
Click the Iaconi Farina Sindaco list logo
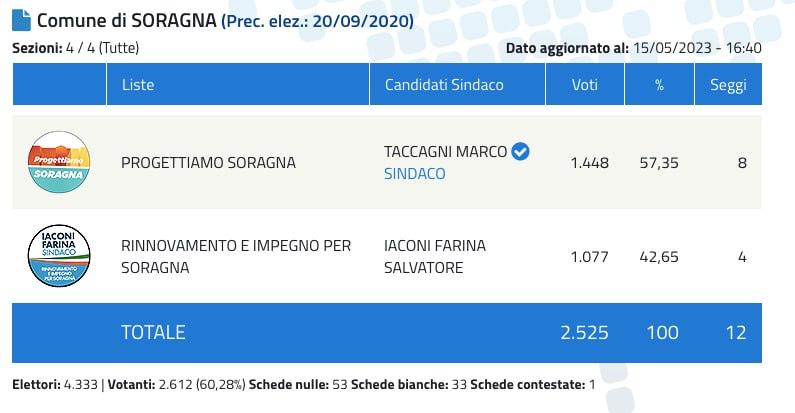(58, 256)
